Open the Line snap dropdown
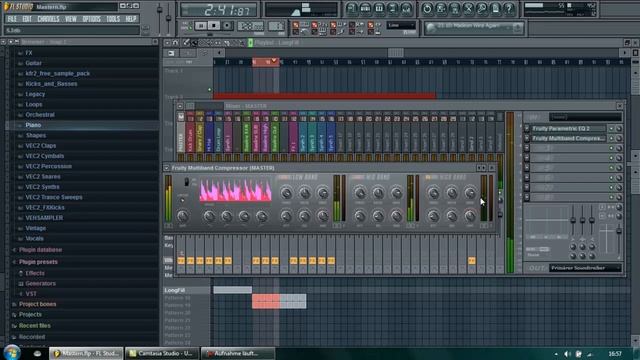640x360 pixels. pos(401,25)
